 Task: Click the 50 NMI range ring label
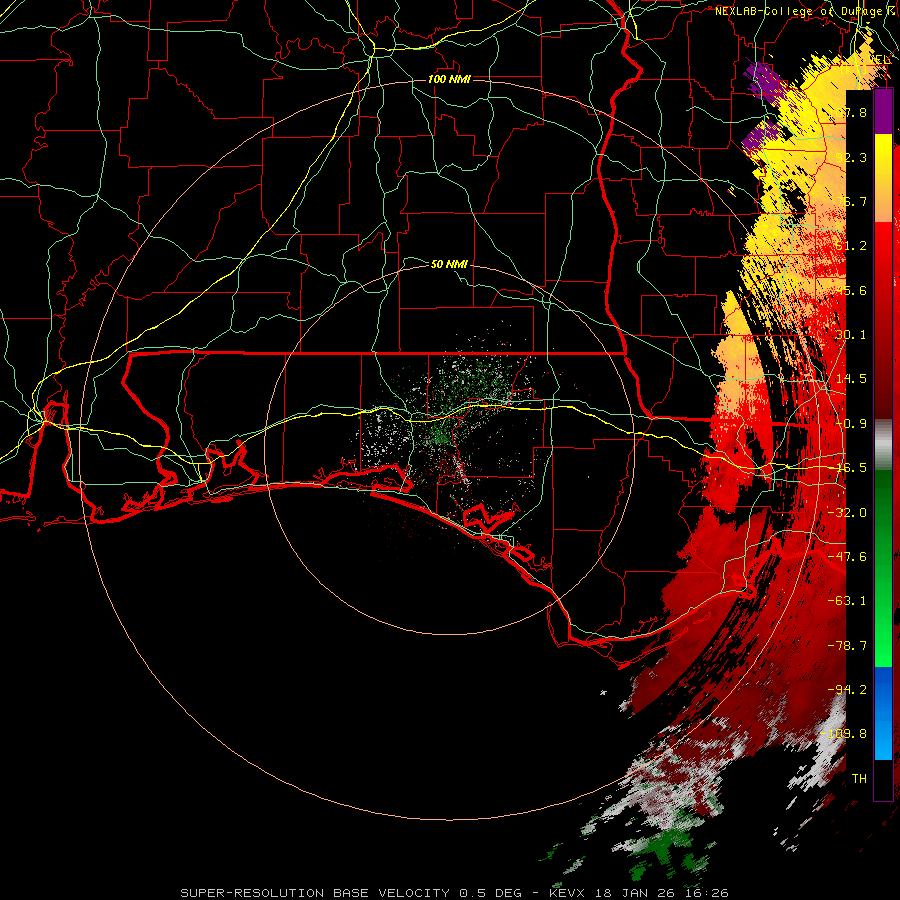[x=449, y=264]
